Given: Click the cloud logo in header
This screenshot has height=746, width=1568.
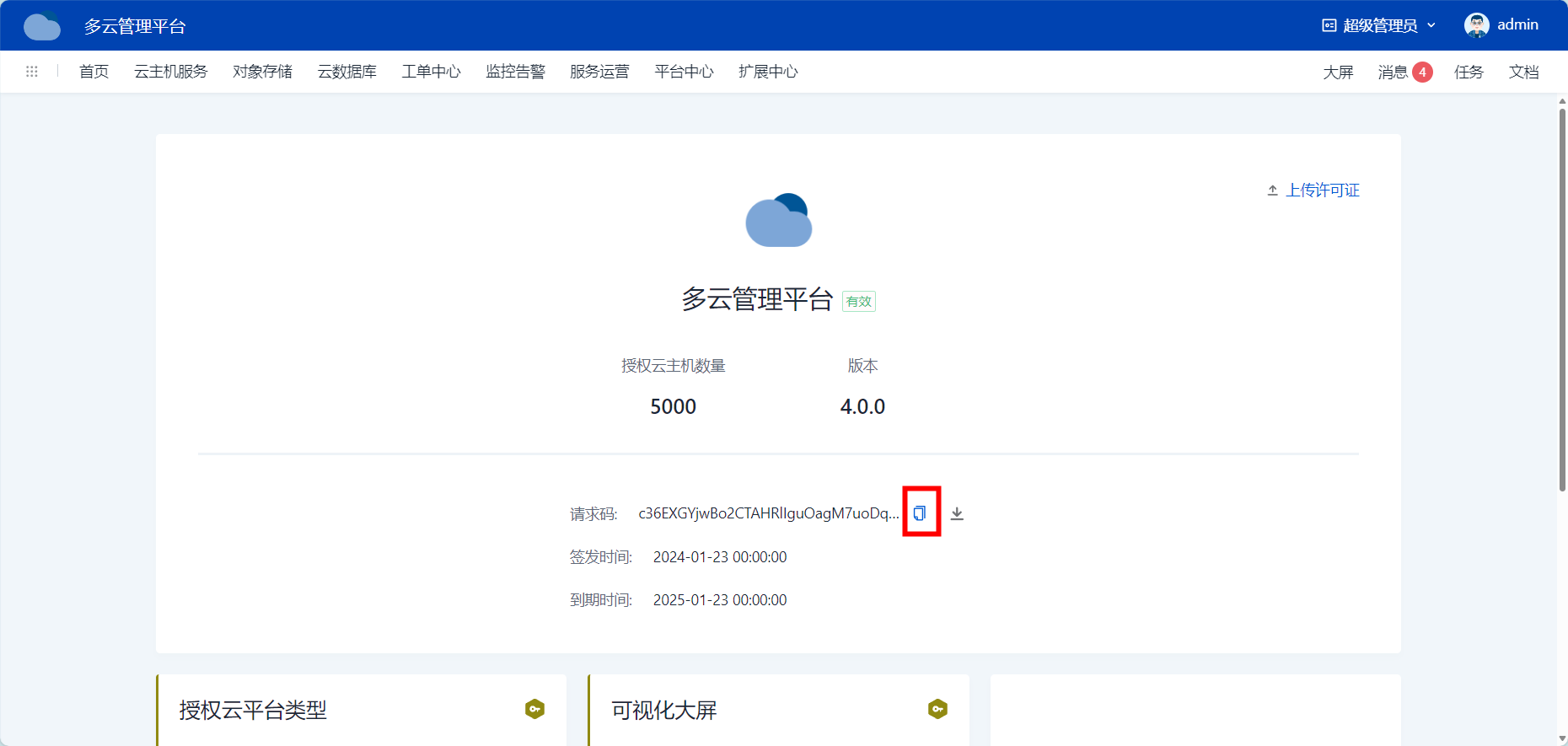Looking at the screenshot, I should [x=42, y=26].
